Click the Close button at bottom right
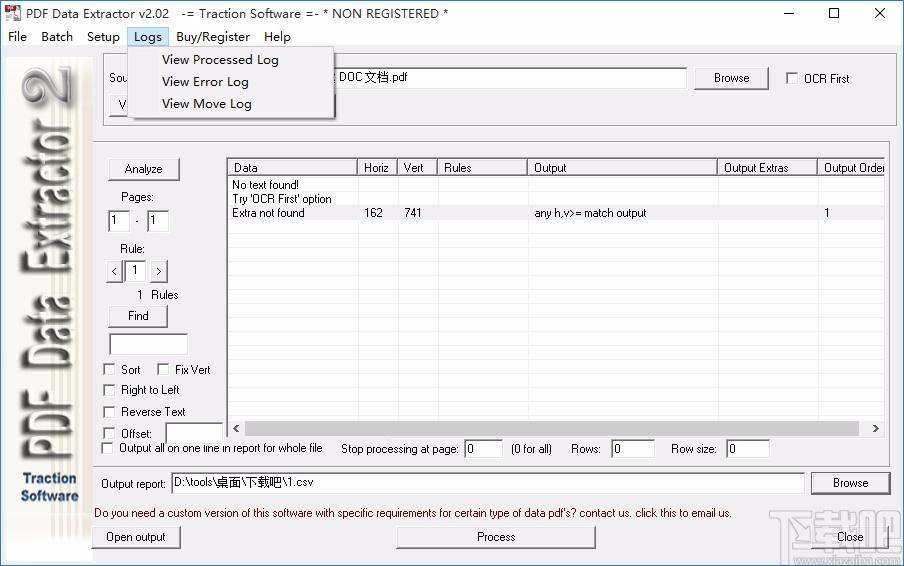The image size is (904, 566). coord(850,537)
